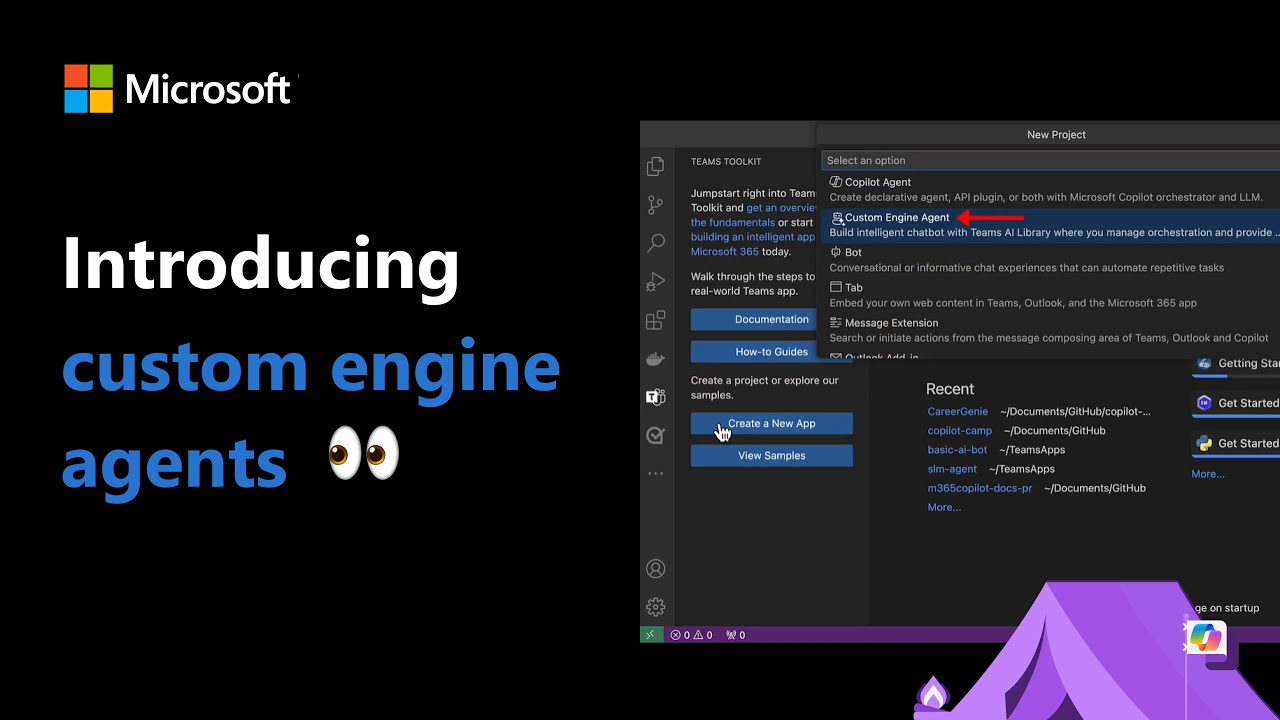Open the Testing checkmark icon view
Screen dimensions: 1280x720
click(x=655, y=435)
